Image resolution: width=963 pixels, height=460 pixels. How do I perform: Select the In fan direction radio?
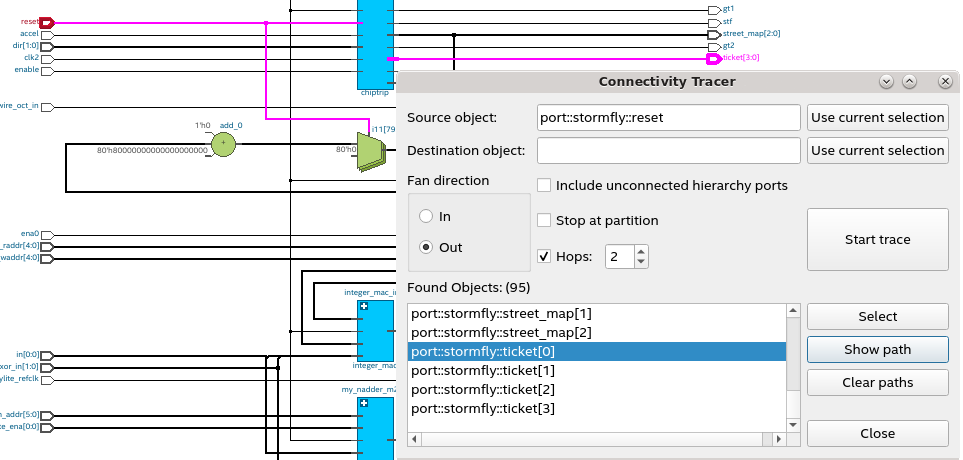426,216
